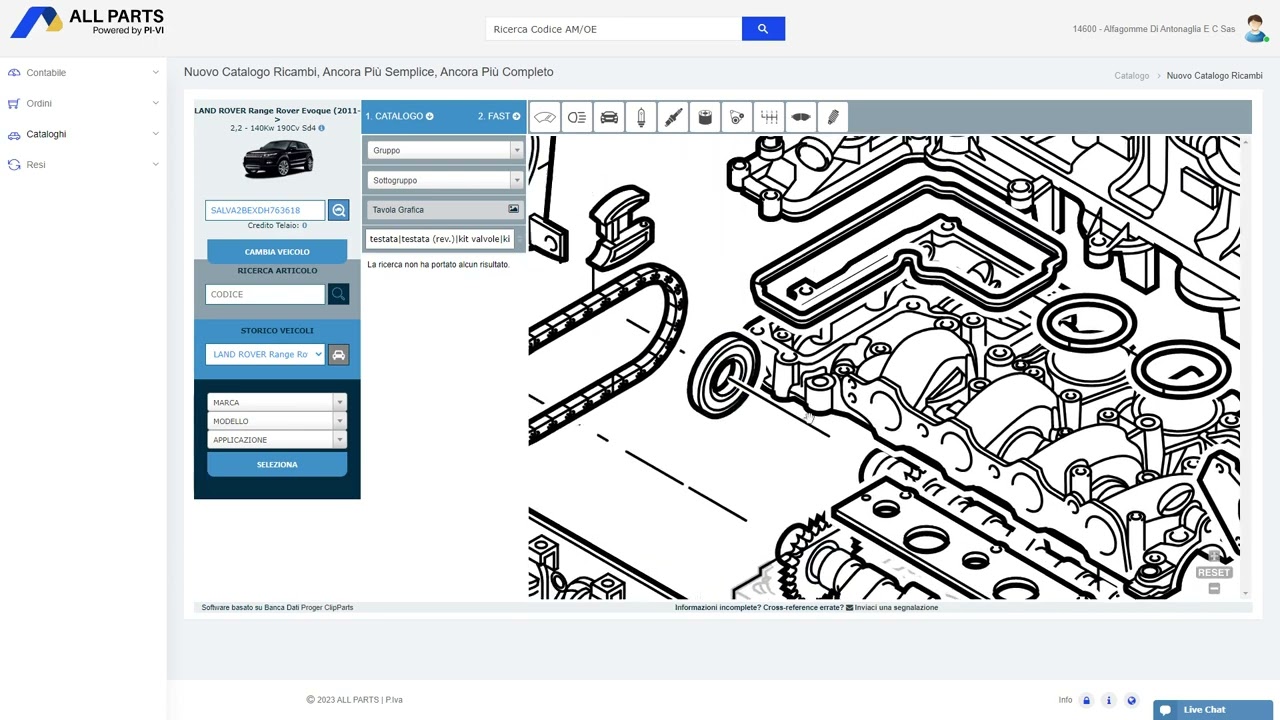The width and height of the screenshot is (1280, 720).
Task: Select the gearbox shifter category icon
Action: pyautogui.click(x=769, y=117)
